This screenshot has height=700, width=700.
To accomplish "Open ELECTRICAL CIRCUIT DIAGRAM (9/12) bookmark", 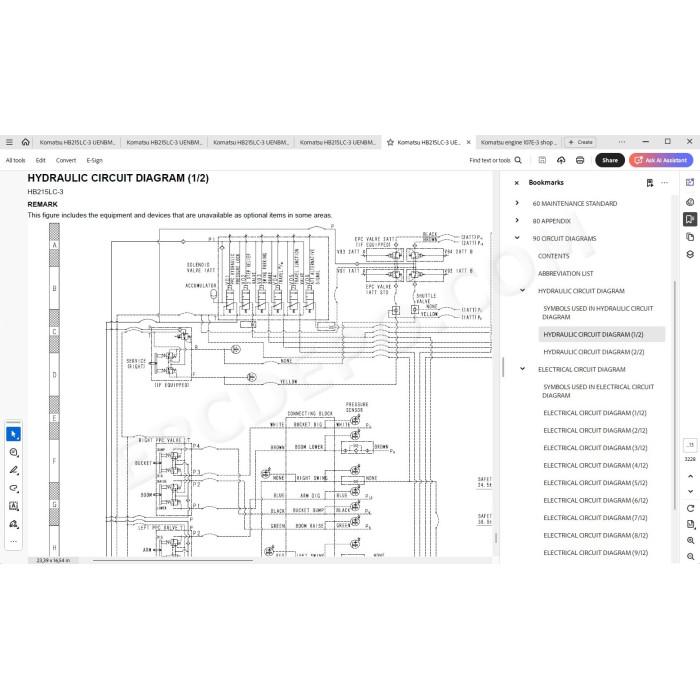I will (595, 553).
